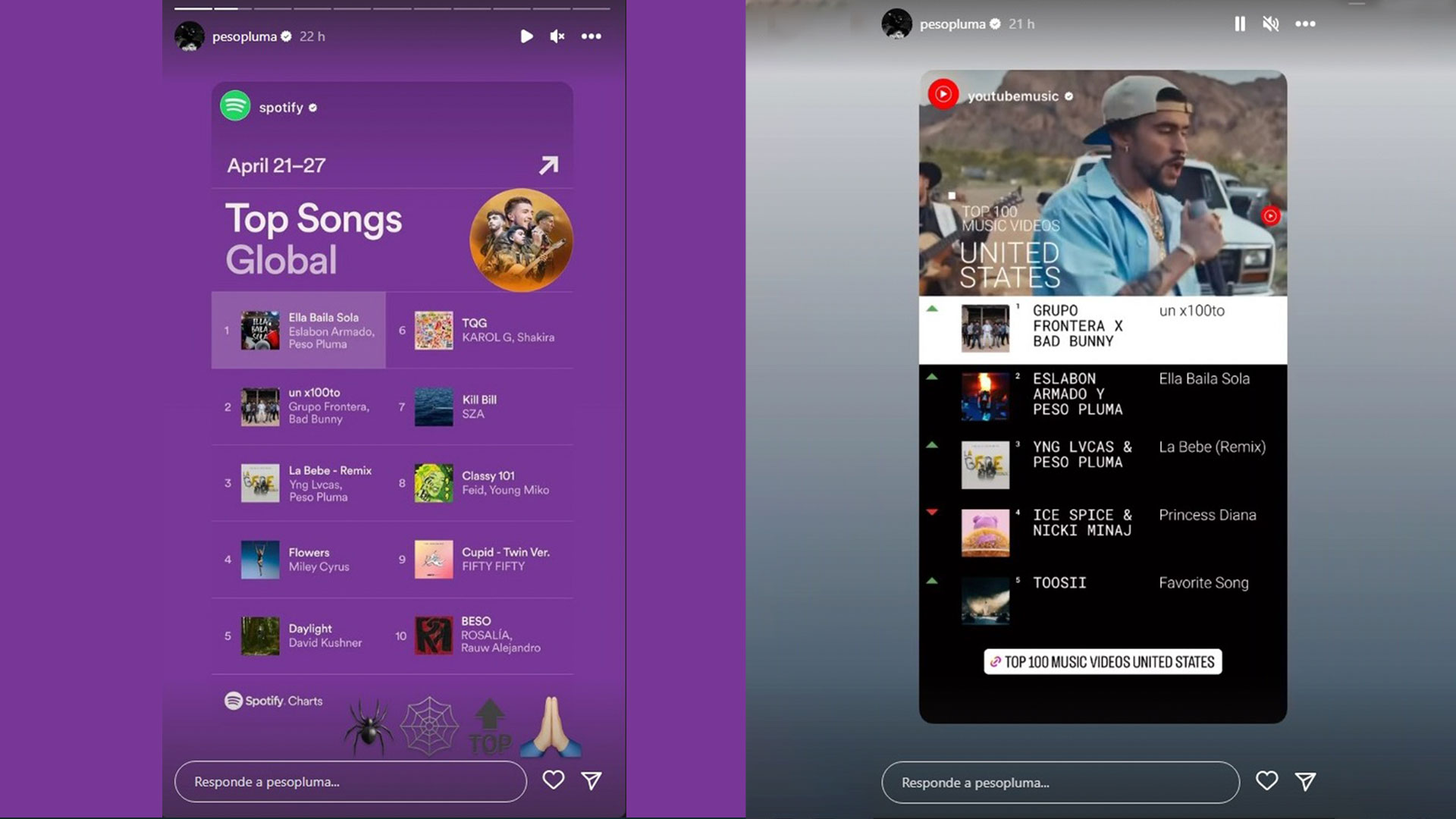The image size is (1456, 819).
Task: Toggle like on YouTube Music story
Action: point(1266,782)
